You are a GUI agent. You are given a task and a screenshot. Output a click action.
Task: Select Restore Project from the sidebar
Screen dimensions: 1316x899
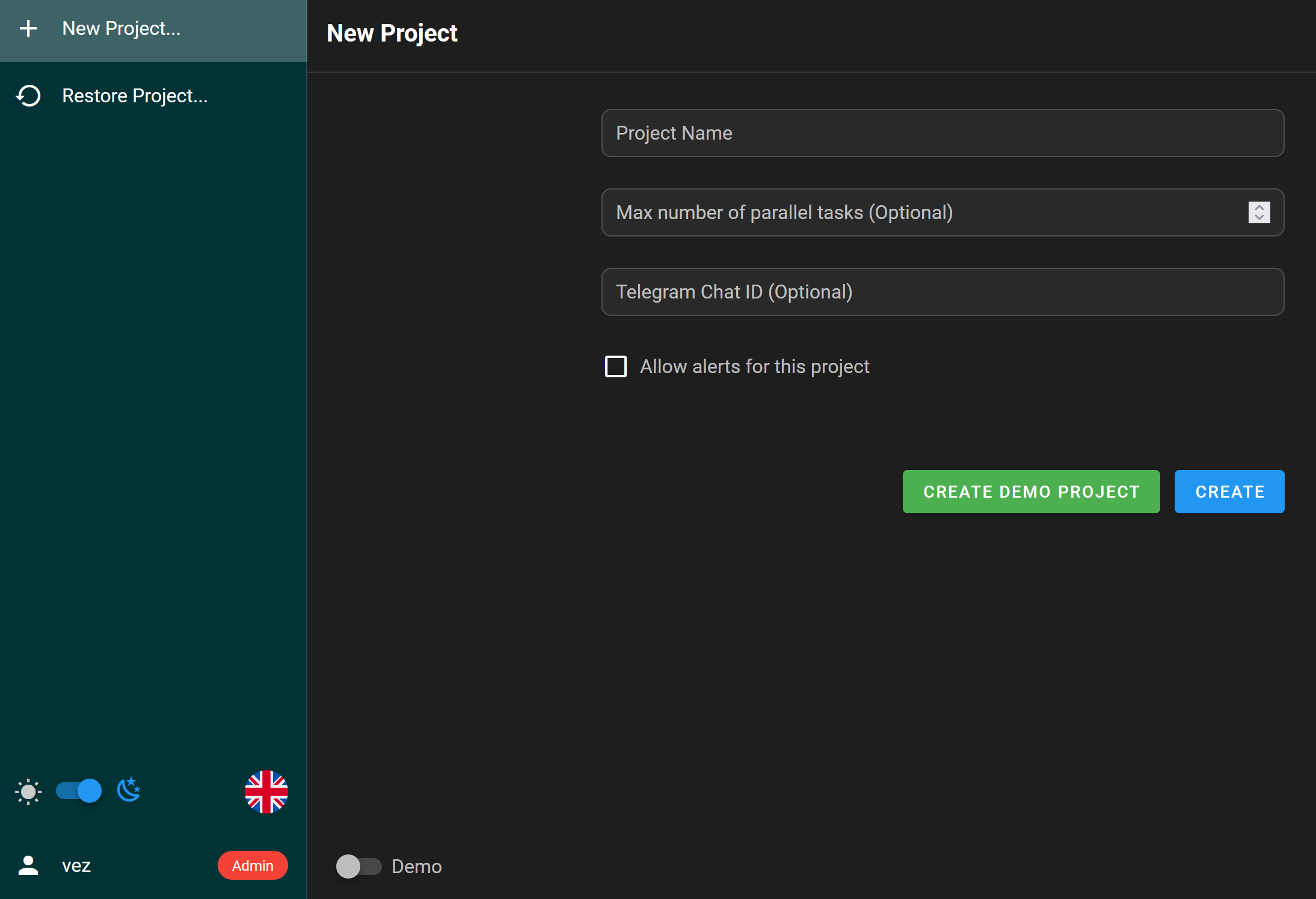click(135, 95)
